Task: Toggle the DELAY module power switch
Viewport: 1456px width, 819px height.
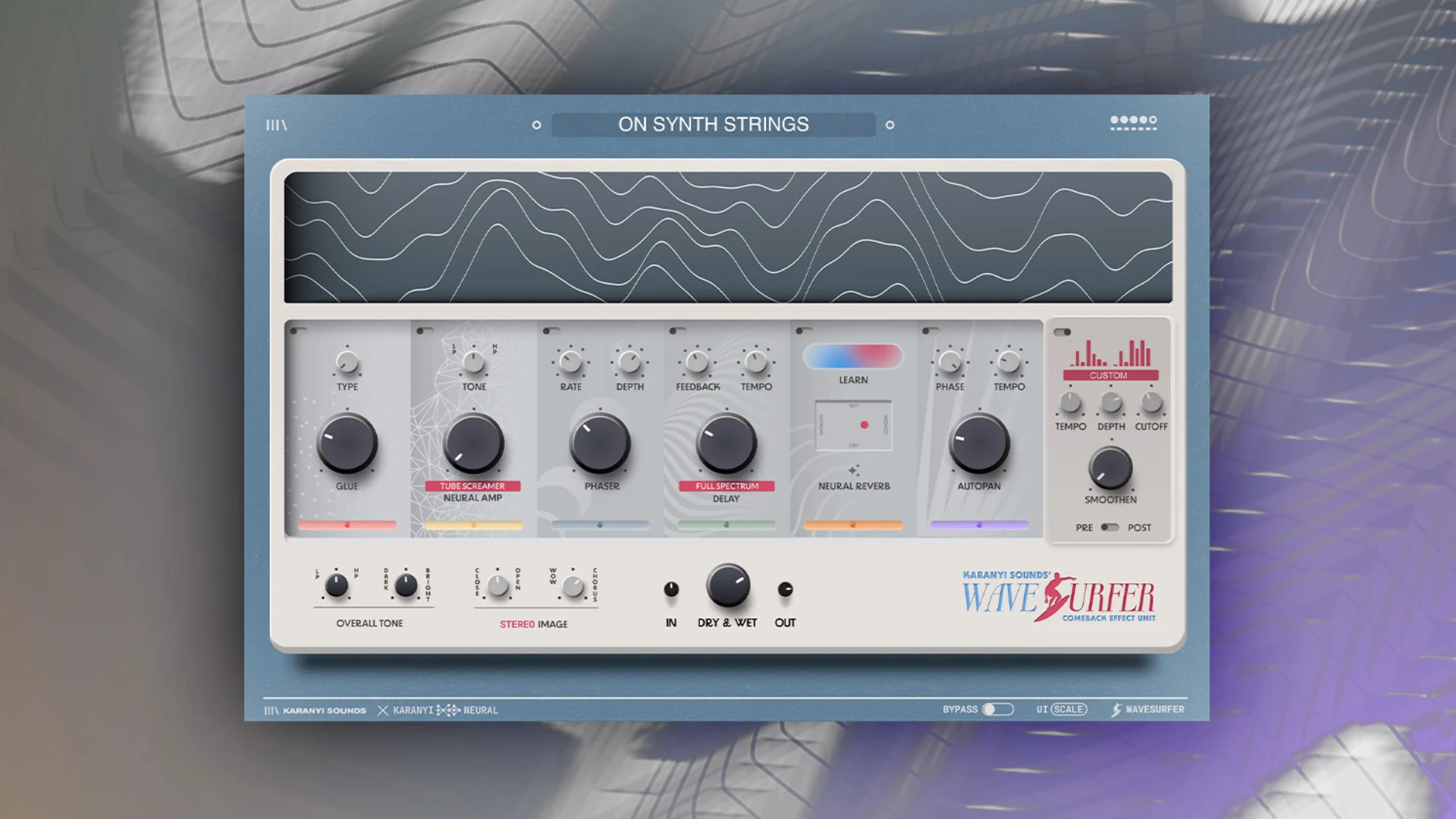Action: [x=678, y=331]
